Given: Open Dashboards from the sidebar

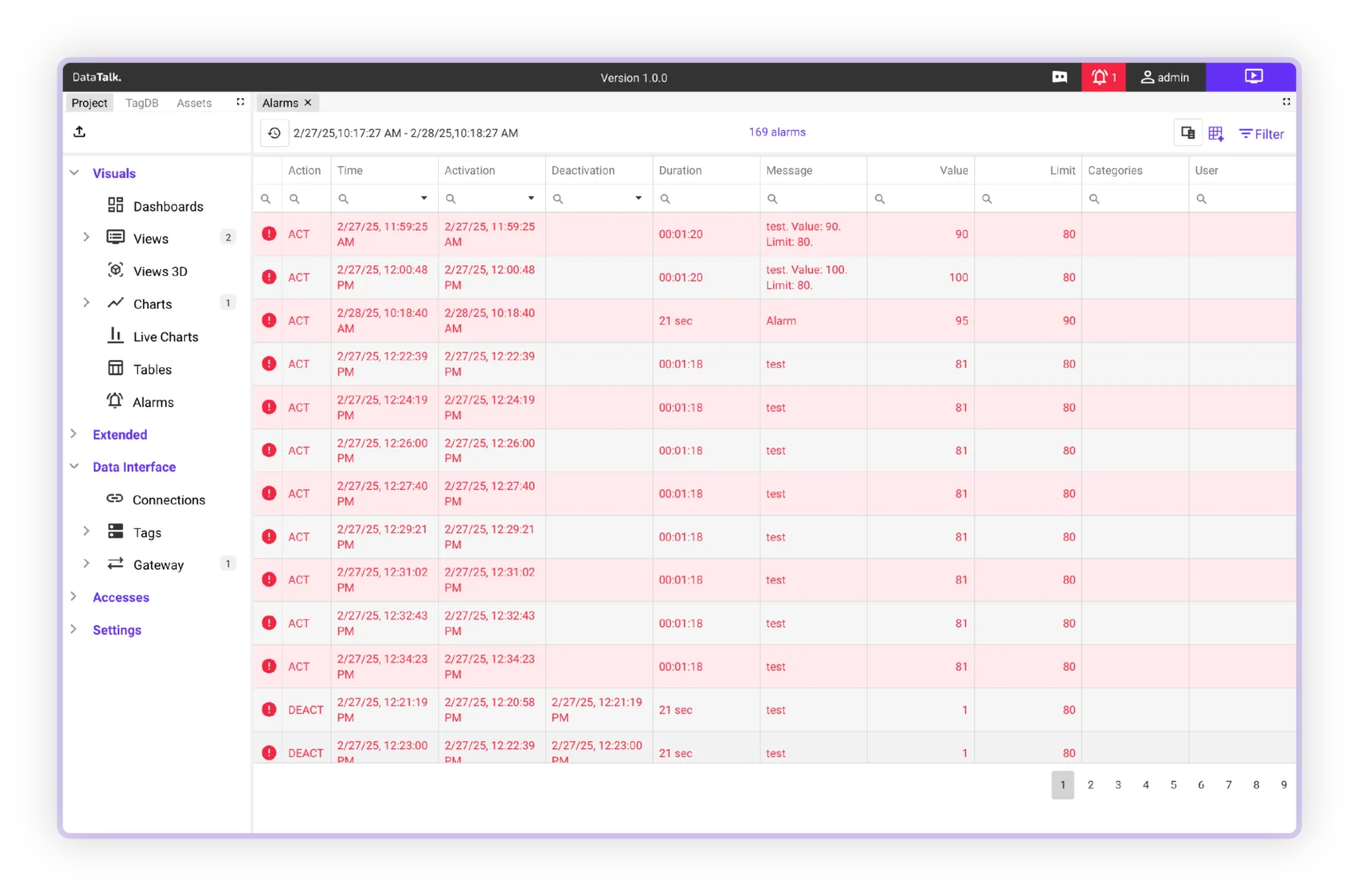Looking at the screenshot, I should (167, 206).
